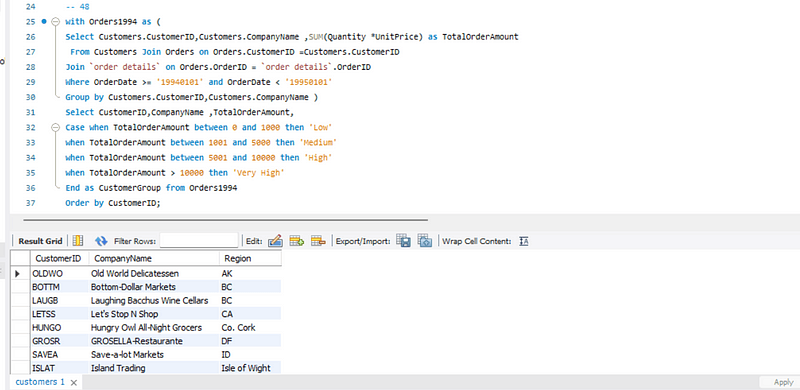800x390 pixels.
Task: Click the Bottom-Dollar Markets cell
Action: (155, 287)
